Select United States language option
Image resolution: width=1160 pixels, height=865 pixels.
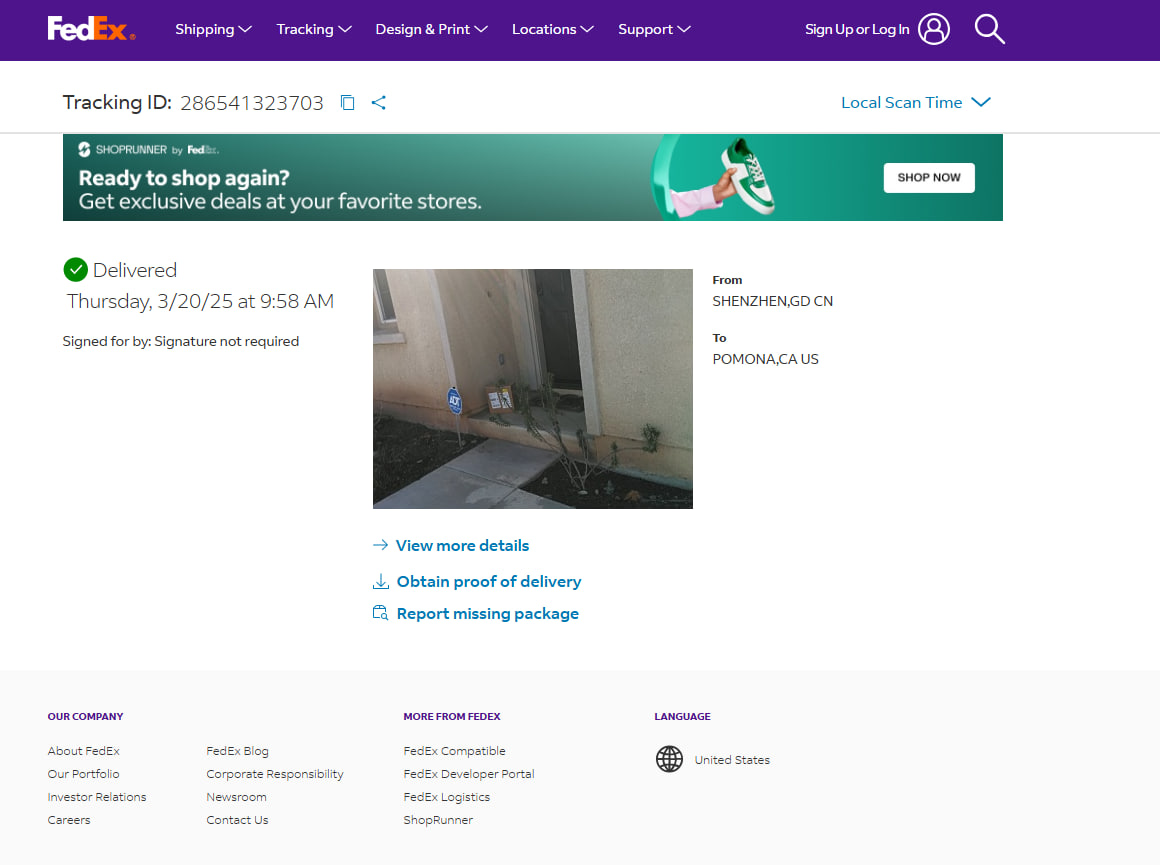coord(732,760)
